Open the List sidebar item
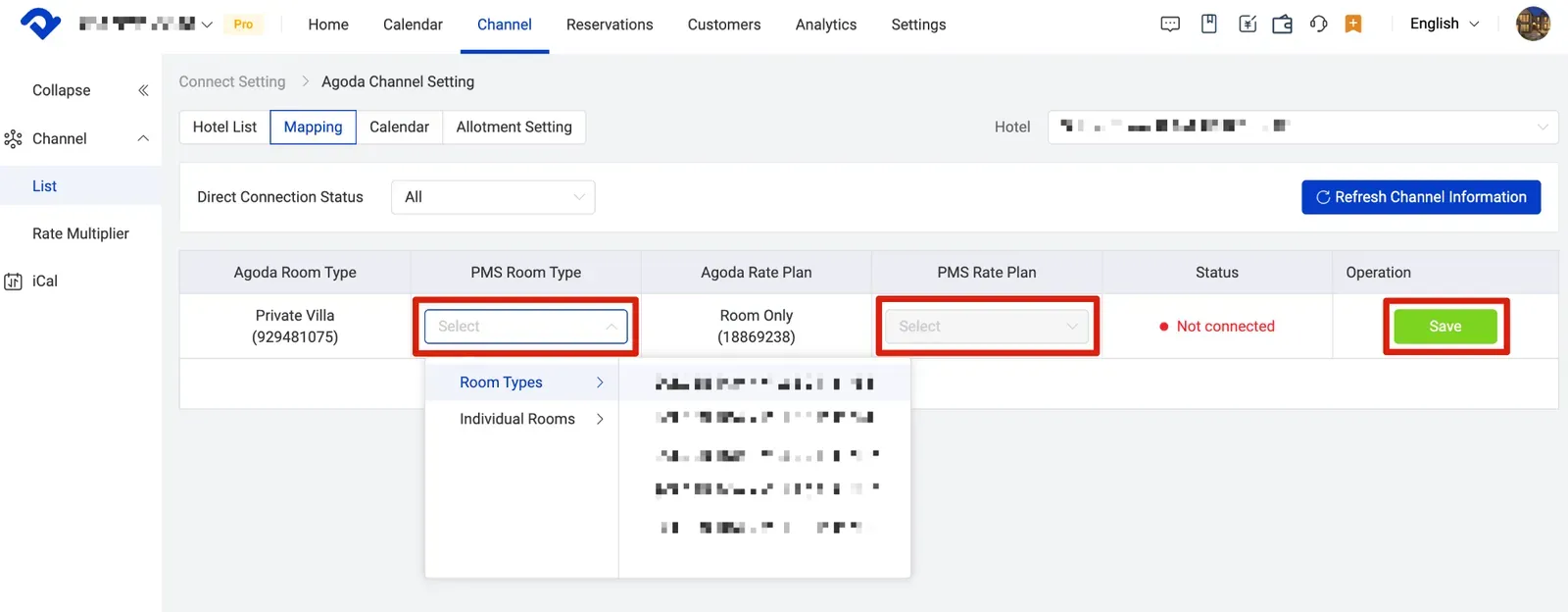The height and width of the screenshot is (612, 1568). click(x=80, y=186)
